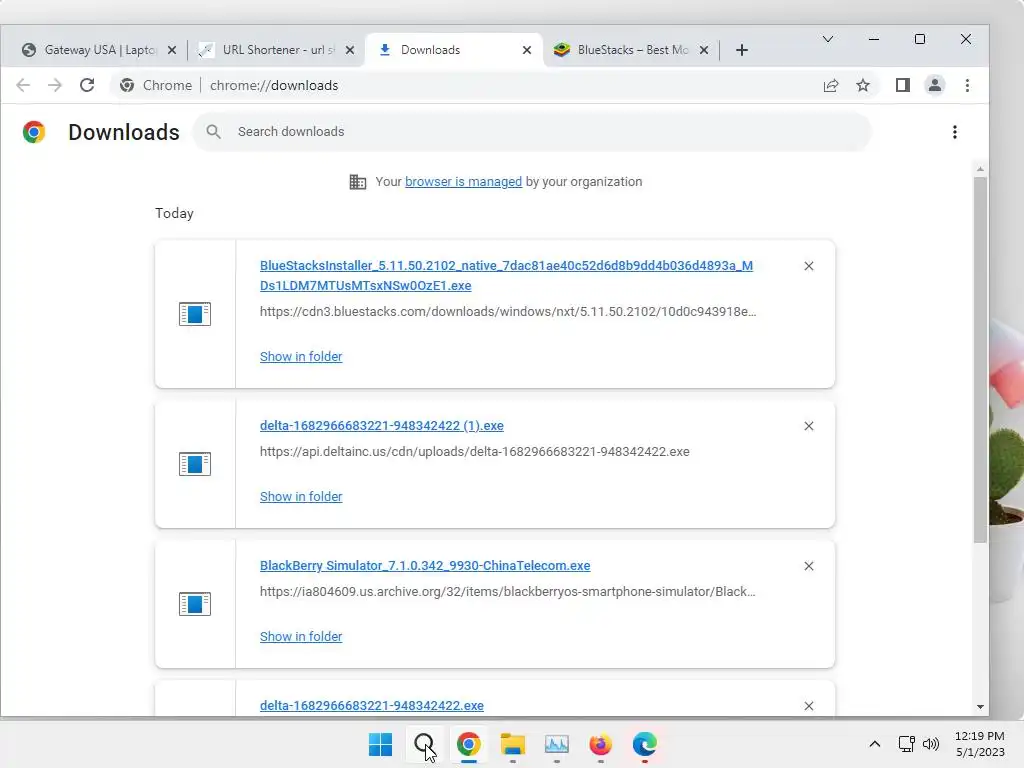
Task: Open the volume tray icon
Action: 931,744
